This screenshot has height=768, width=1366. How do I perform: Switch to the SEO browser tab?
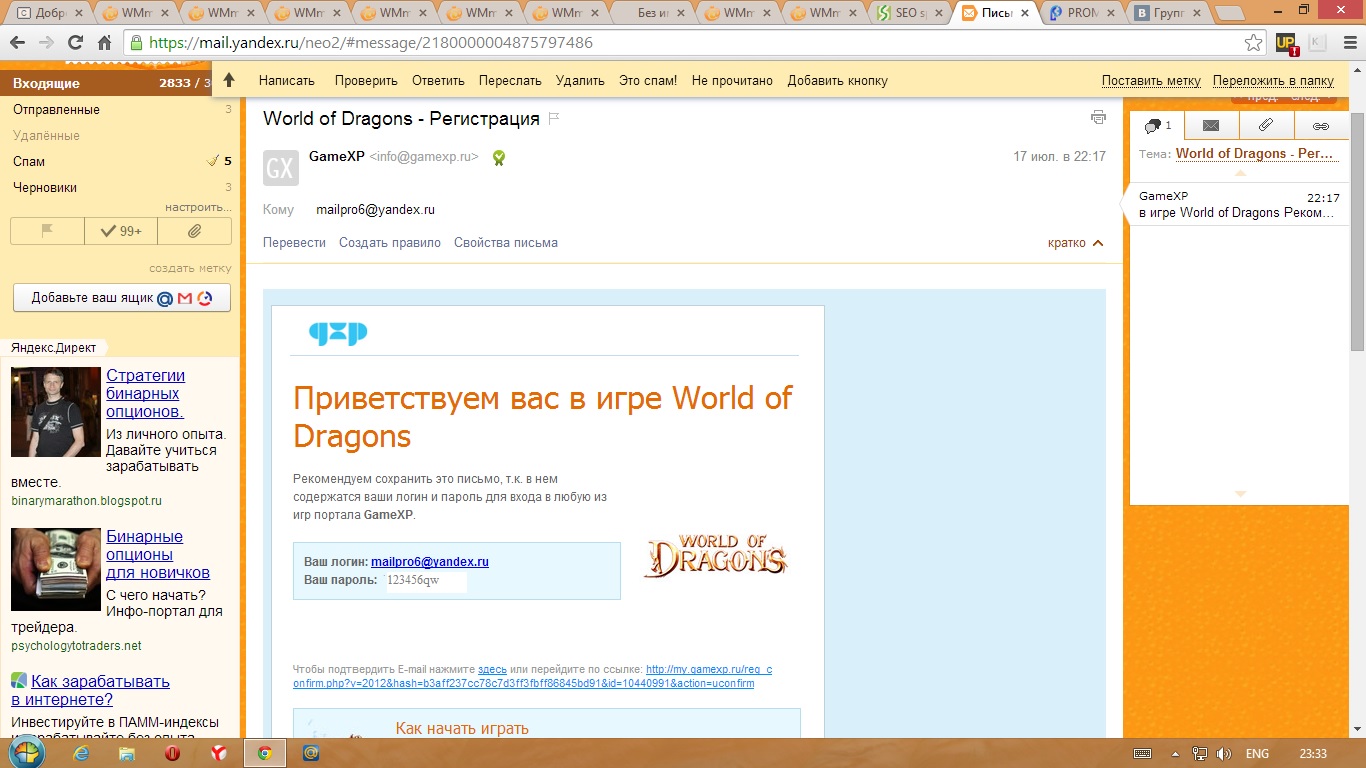909,13
